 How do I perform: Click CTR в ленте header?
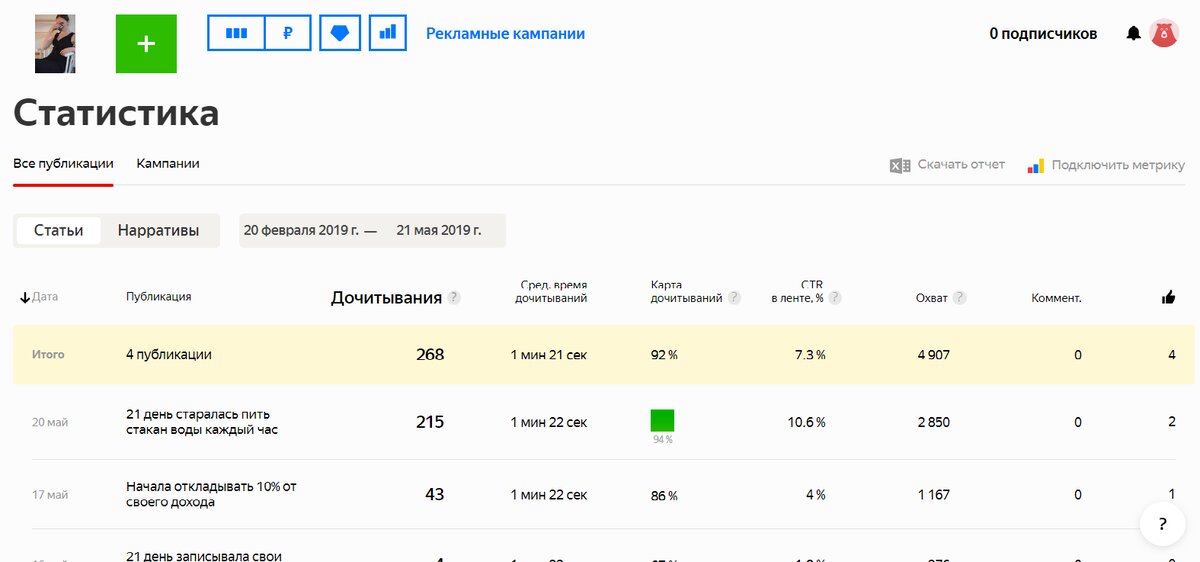click(798, 291)
